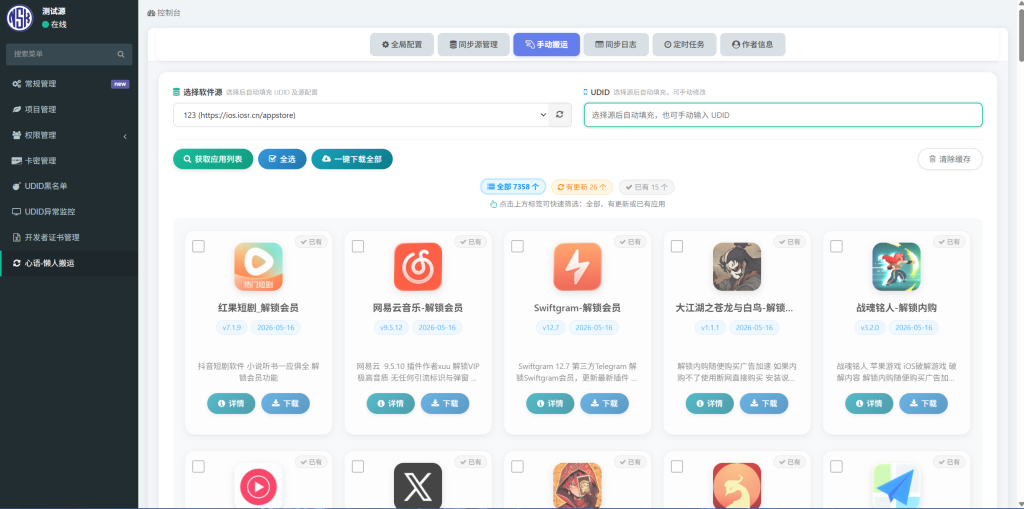Viewport: 1024px width, 509px height.
Task: Tick the checkbox on 大江湖之苍龙与白鸟 card
Action: (x=677, y=246)
